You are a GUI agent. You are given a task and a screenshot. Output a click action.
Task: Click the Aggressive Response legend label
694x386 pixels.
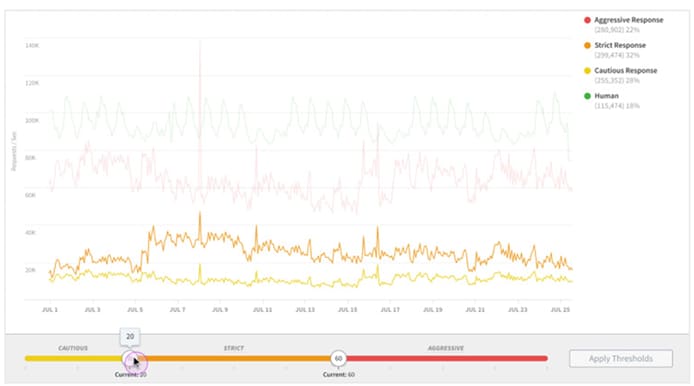[628, 20]
